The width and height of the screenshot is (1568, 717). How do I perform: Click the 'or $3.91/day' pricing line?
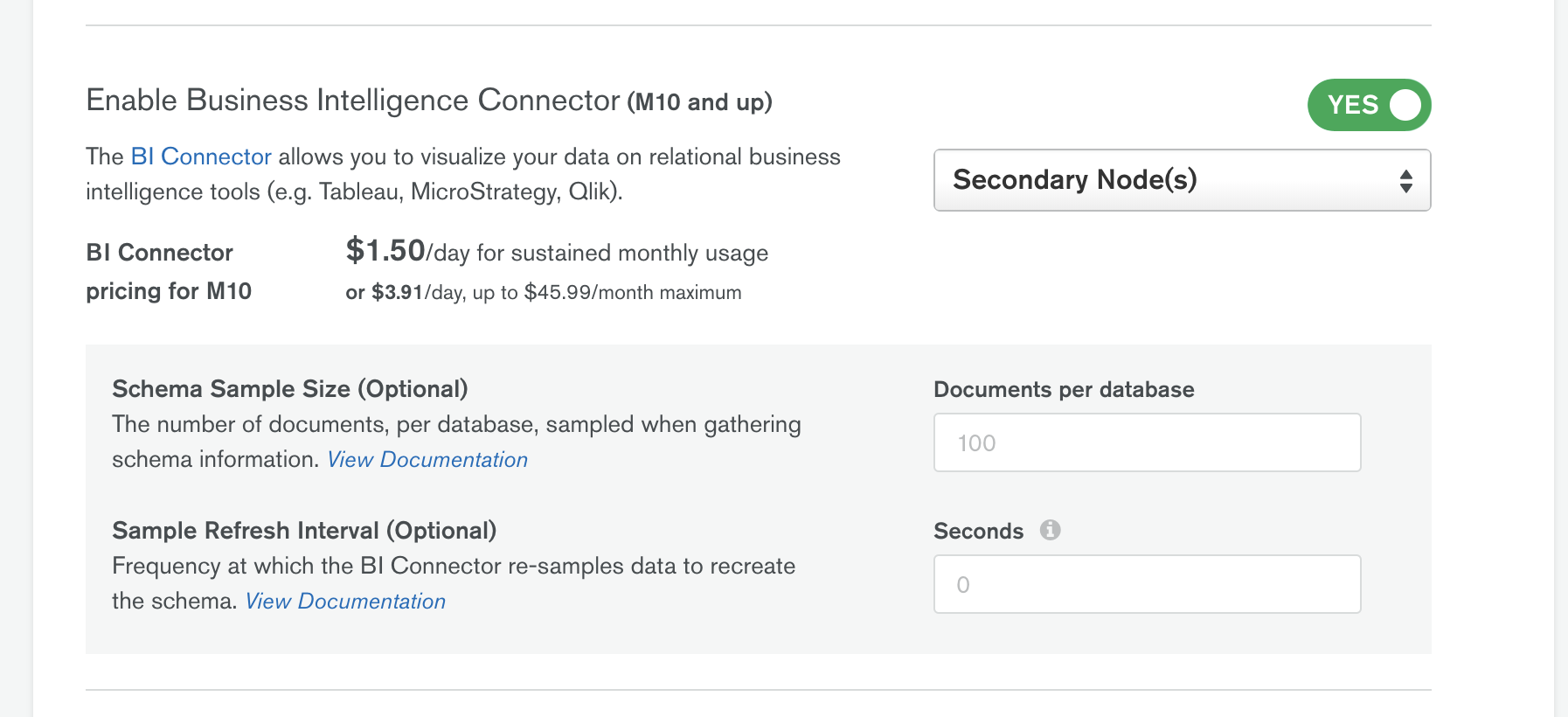543,292
